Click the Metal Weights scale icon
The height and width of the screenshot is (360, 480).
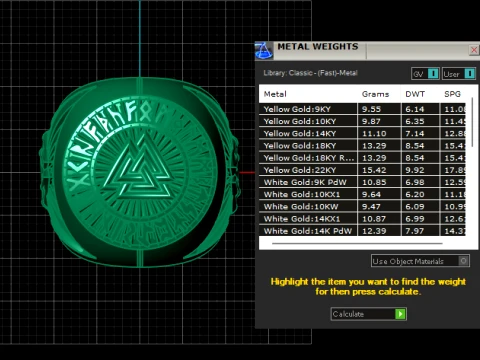point(264,51)
